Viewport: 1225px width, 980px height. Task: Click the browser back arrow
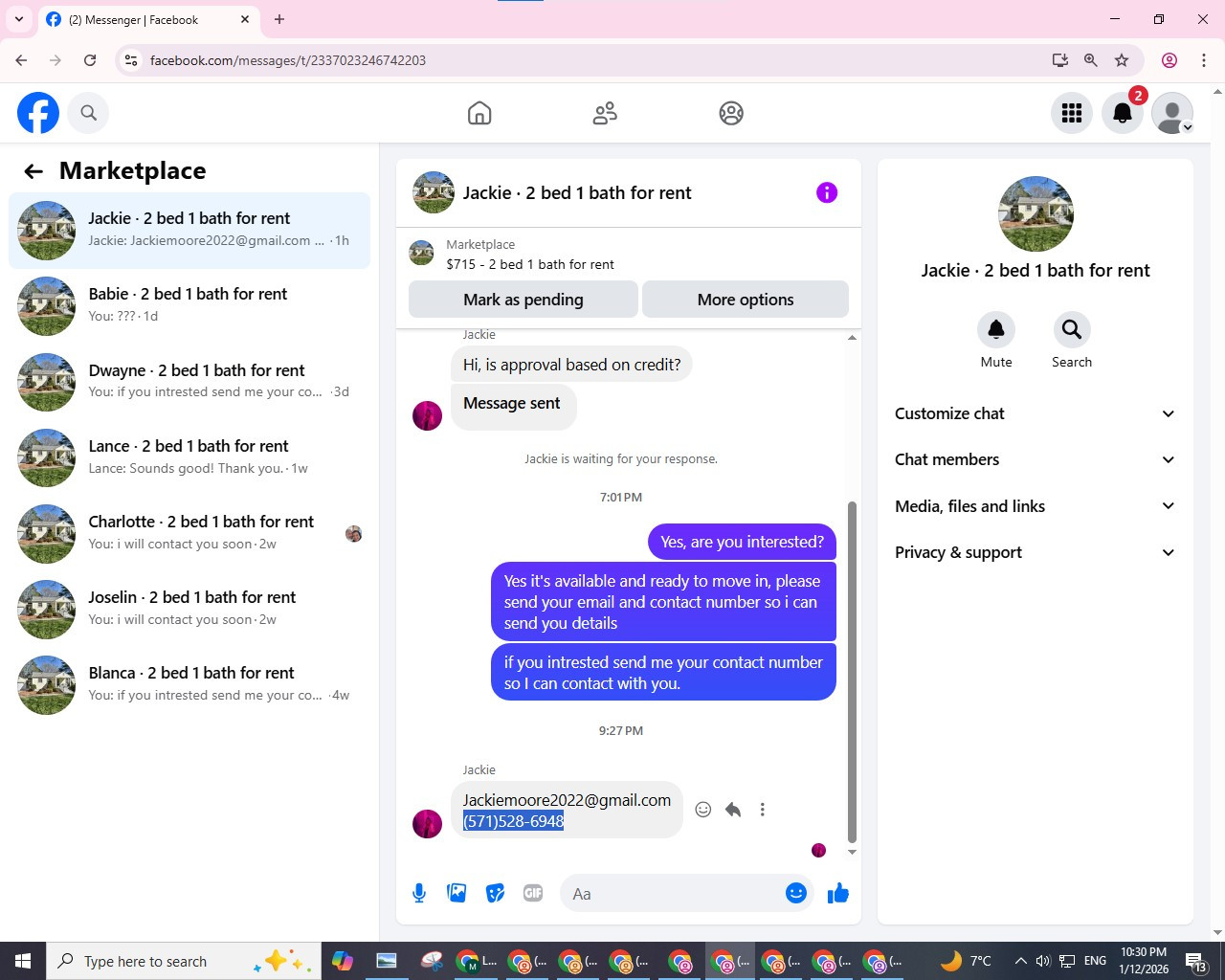(21, 60)
